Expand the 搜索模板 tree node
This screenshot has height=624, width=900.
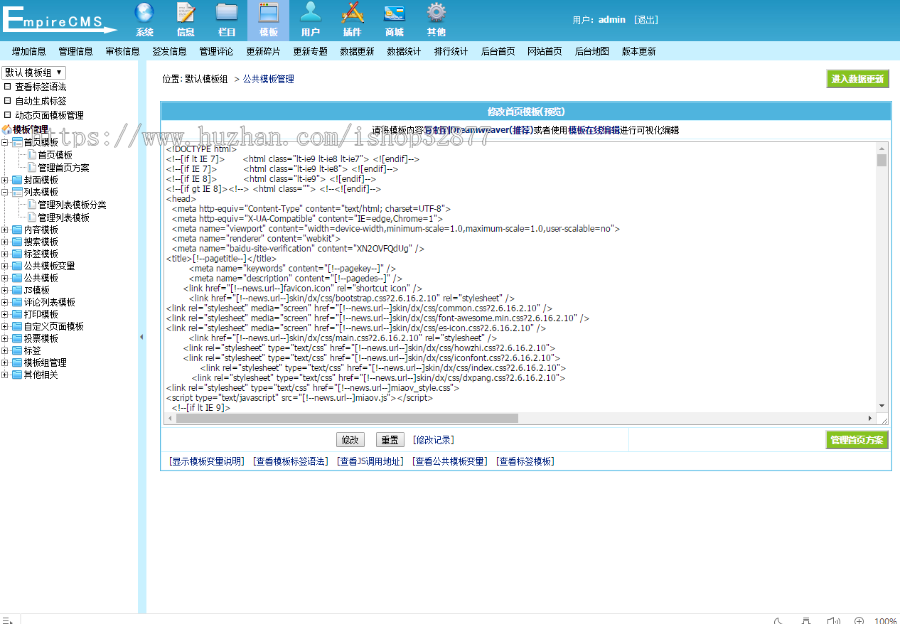(5, 242)
